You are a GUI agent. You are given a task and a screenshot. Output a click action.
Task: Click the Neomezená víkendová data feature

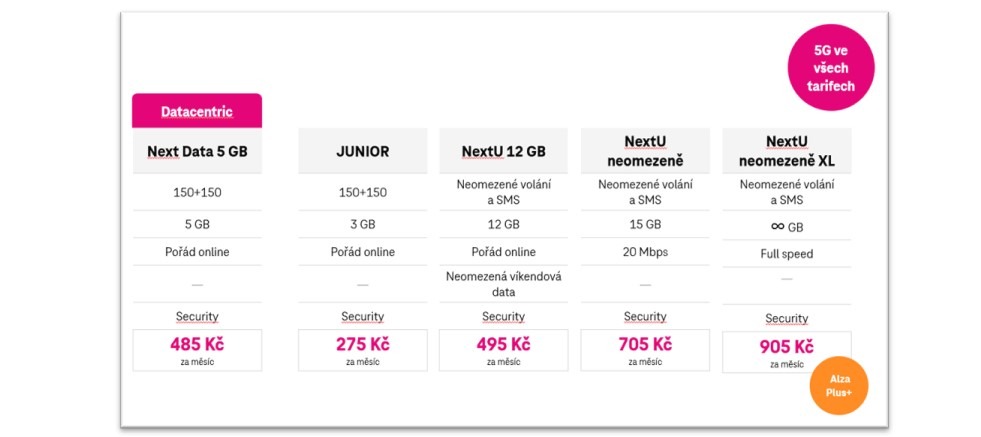pos(503,284)
